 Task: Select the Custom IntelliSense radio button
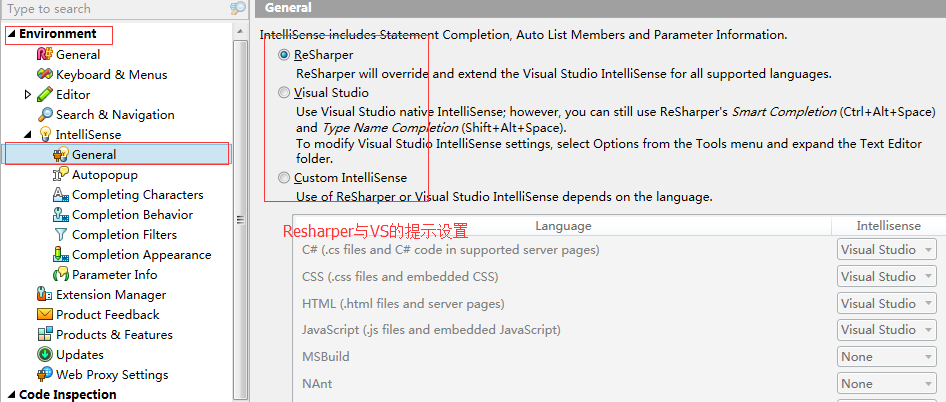pos(284,177)
